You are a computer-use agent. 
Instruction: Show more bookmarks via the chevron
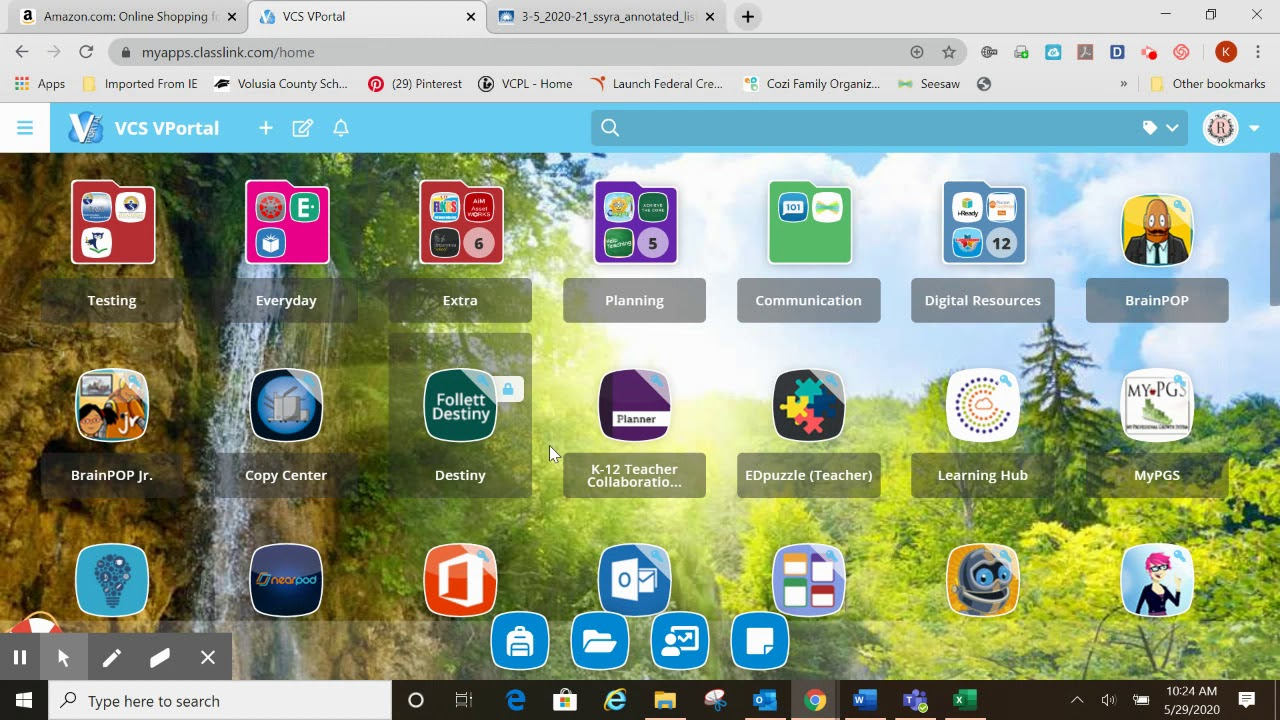tap(1124, 84)
